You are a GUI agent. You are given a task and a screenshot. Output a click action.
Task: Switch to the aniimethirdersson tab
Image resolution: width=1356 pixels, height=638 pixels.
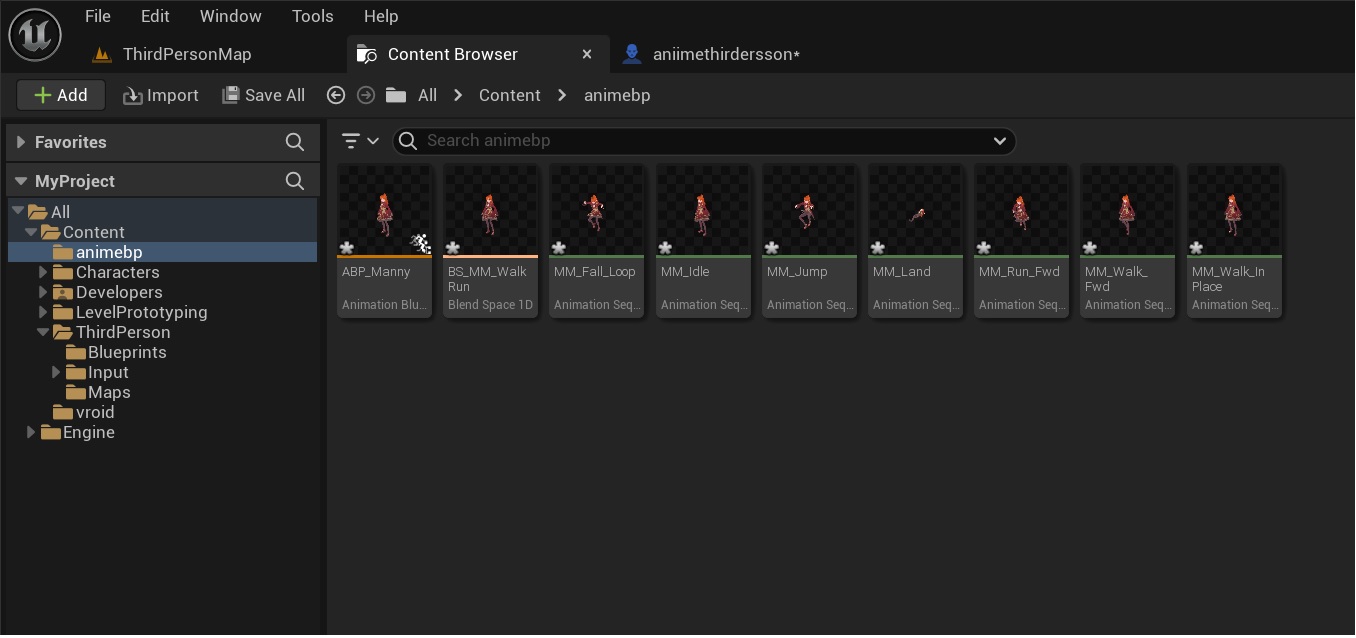tap(711, 54)
